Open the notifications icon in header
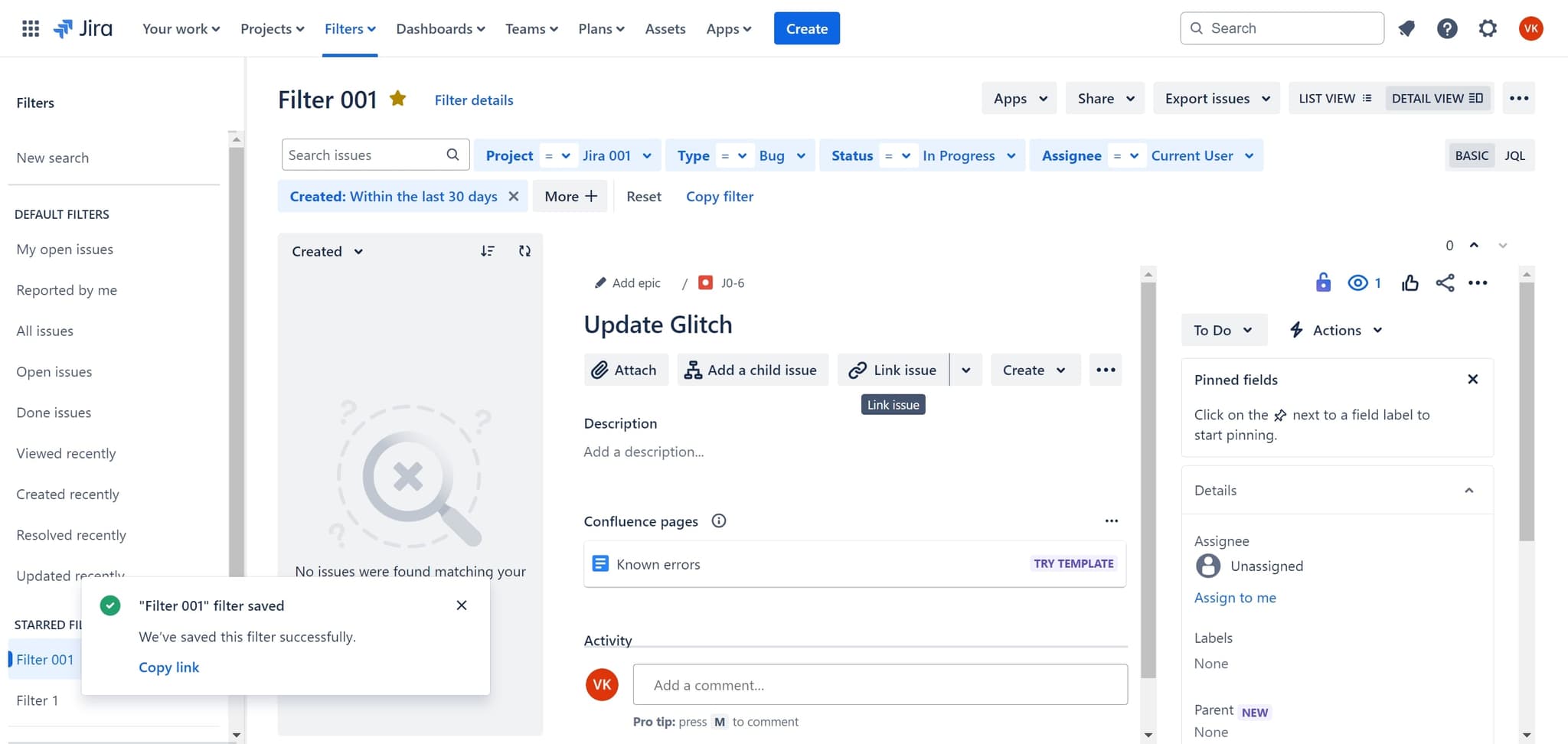The image size is (1568, 744). 1406,28
